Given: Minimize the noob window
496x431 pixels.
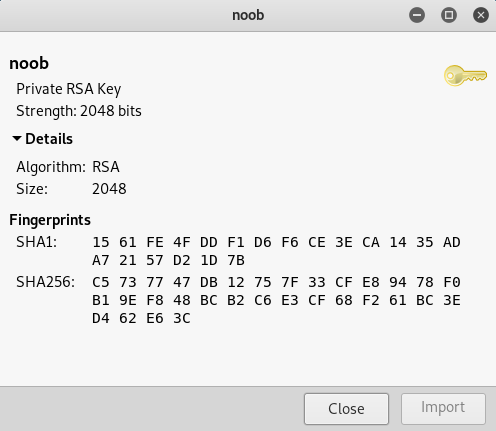Looking at the screenshot, I should [x=417, y=15].
